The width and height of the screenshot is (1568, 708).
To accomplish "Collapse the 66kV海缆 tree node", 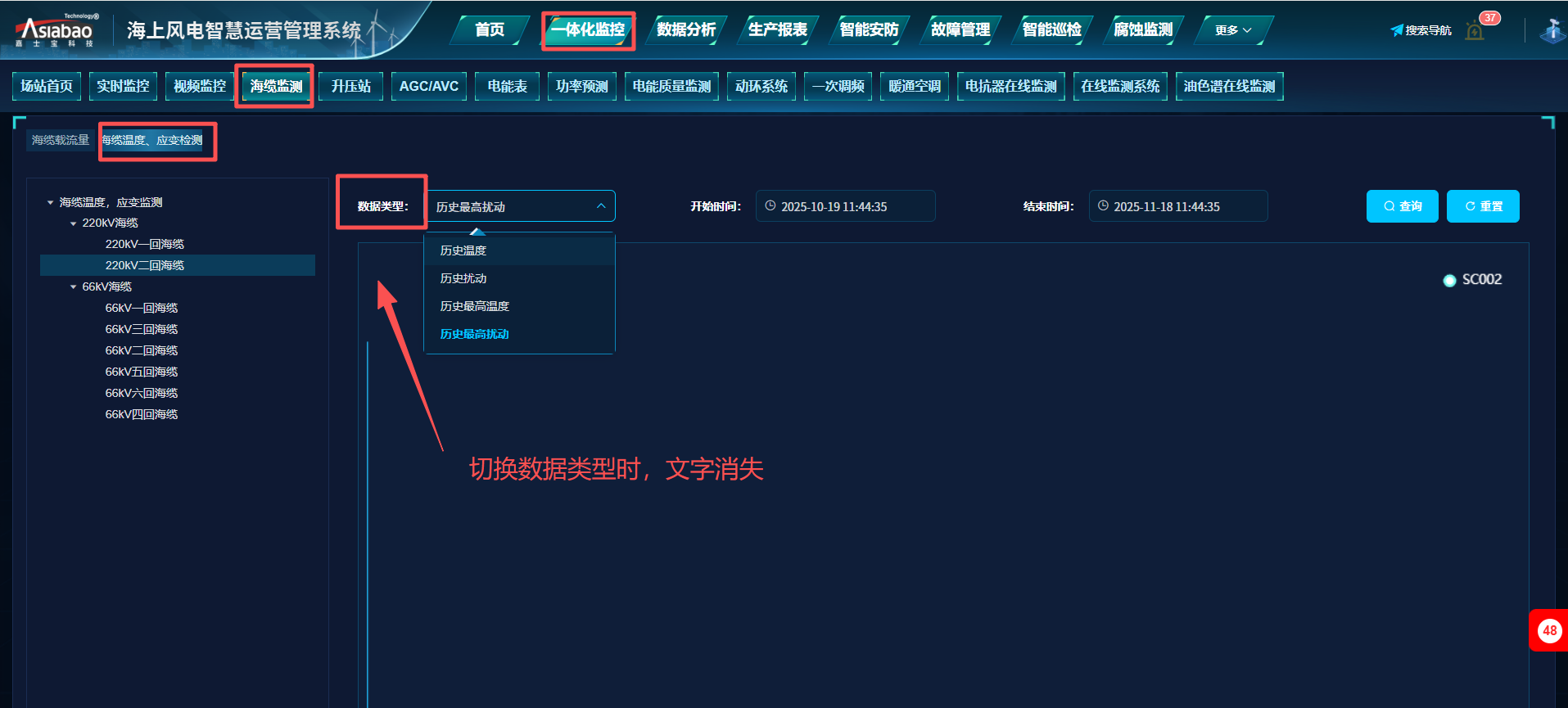I will pos(74,287).
